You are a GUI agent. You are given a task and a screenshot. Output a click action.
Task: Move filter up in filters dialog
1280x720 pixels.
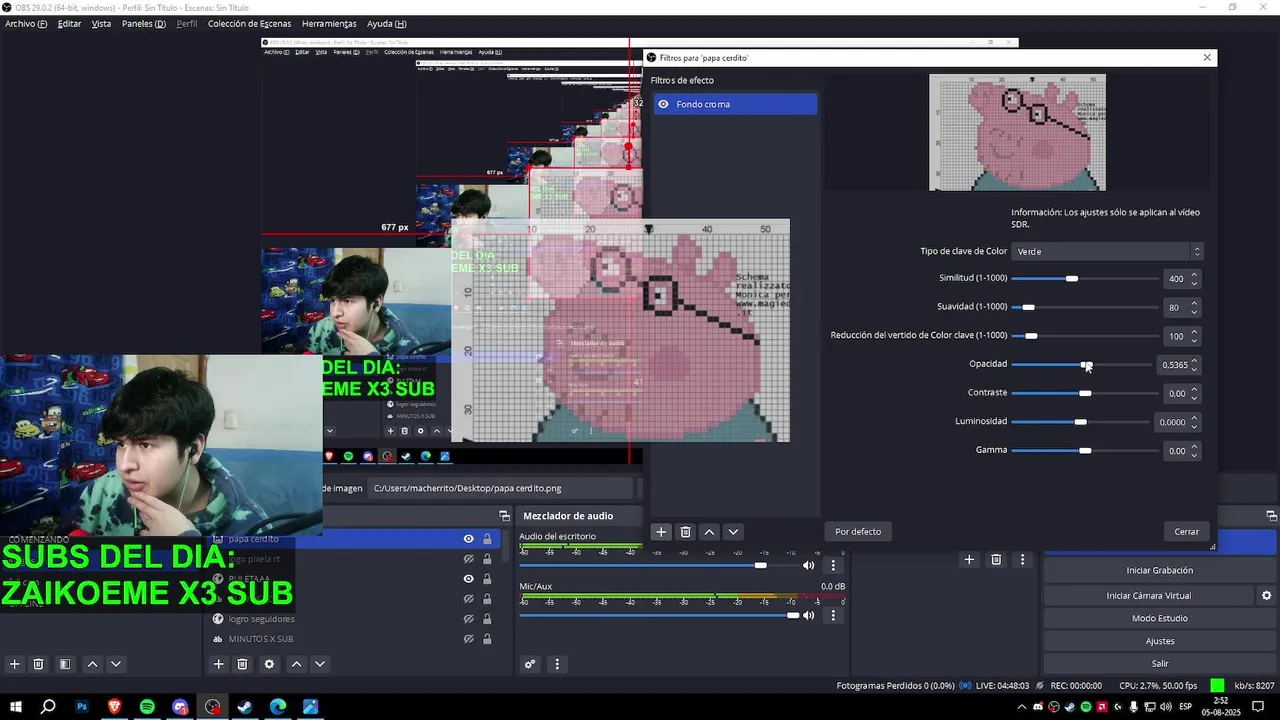pyautogui.click(x=709, y=532)
